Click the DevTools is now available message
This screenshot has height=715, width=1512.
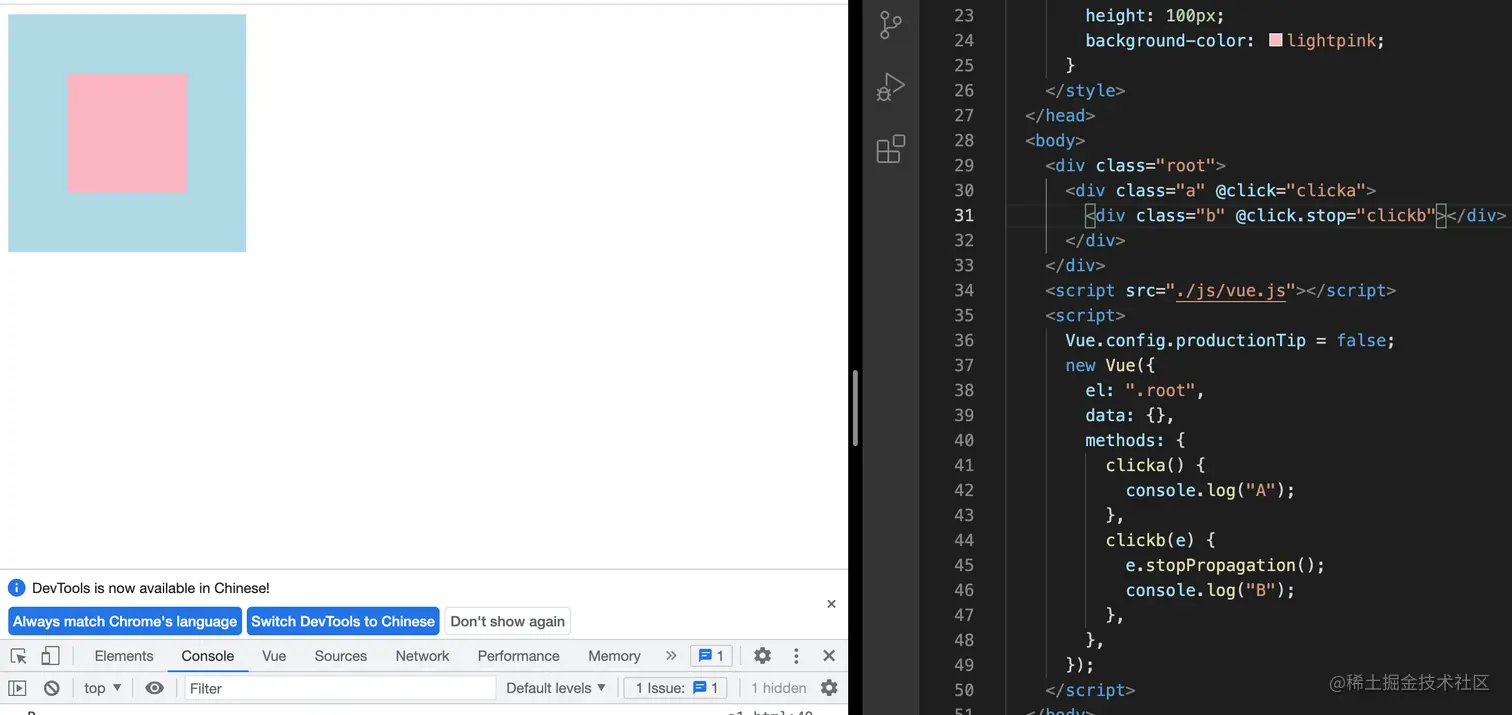pos(151,588)
